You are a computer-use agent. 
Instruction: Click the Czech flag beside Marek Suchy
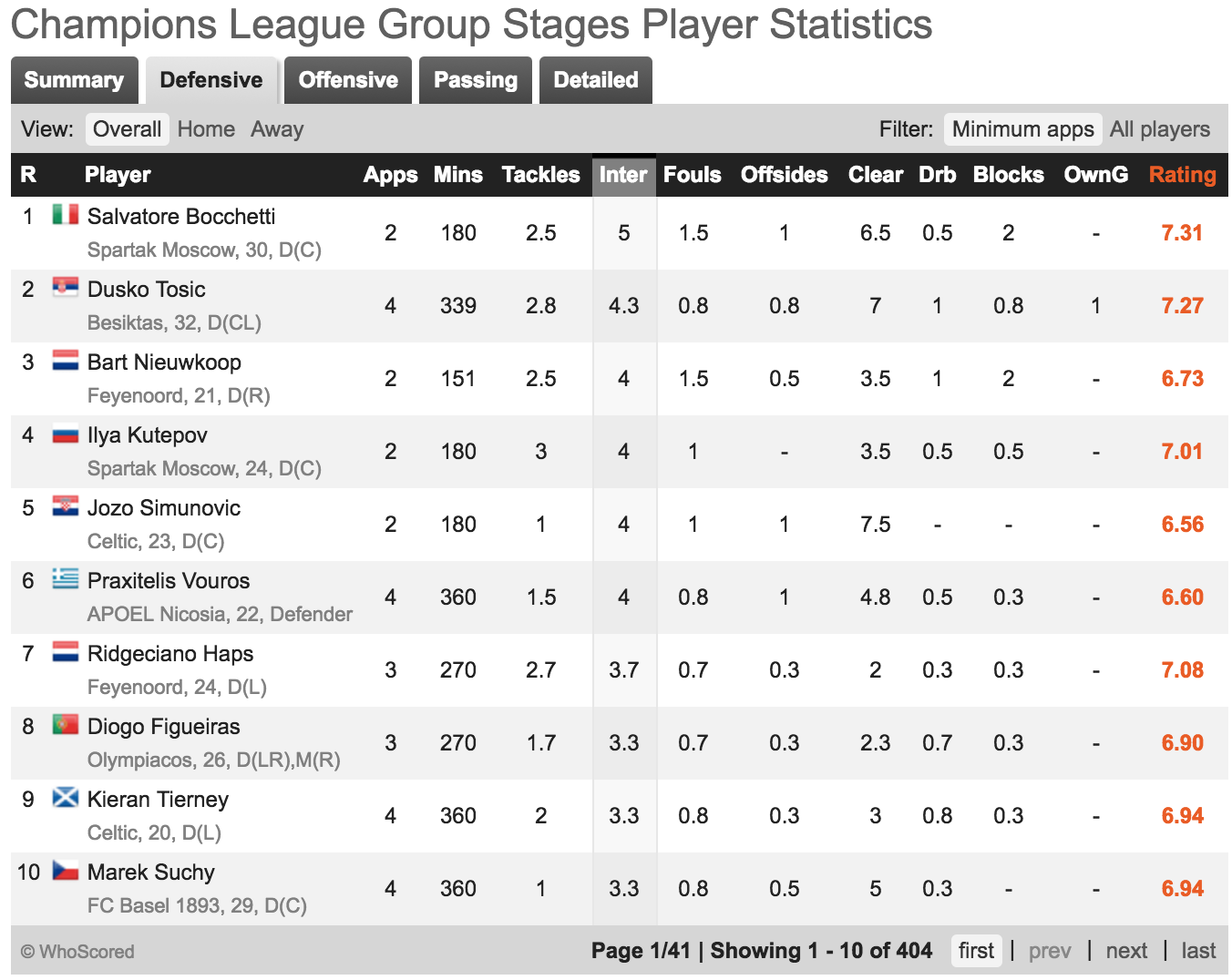pyautogui.click(x=66, y=871)
